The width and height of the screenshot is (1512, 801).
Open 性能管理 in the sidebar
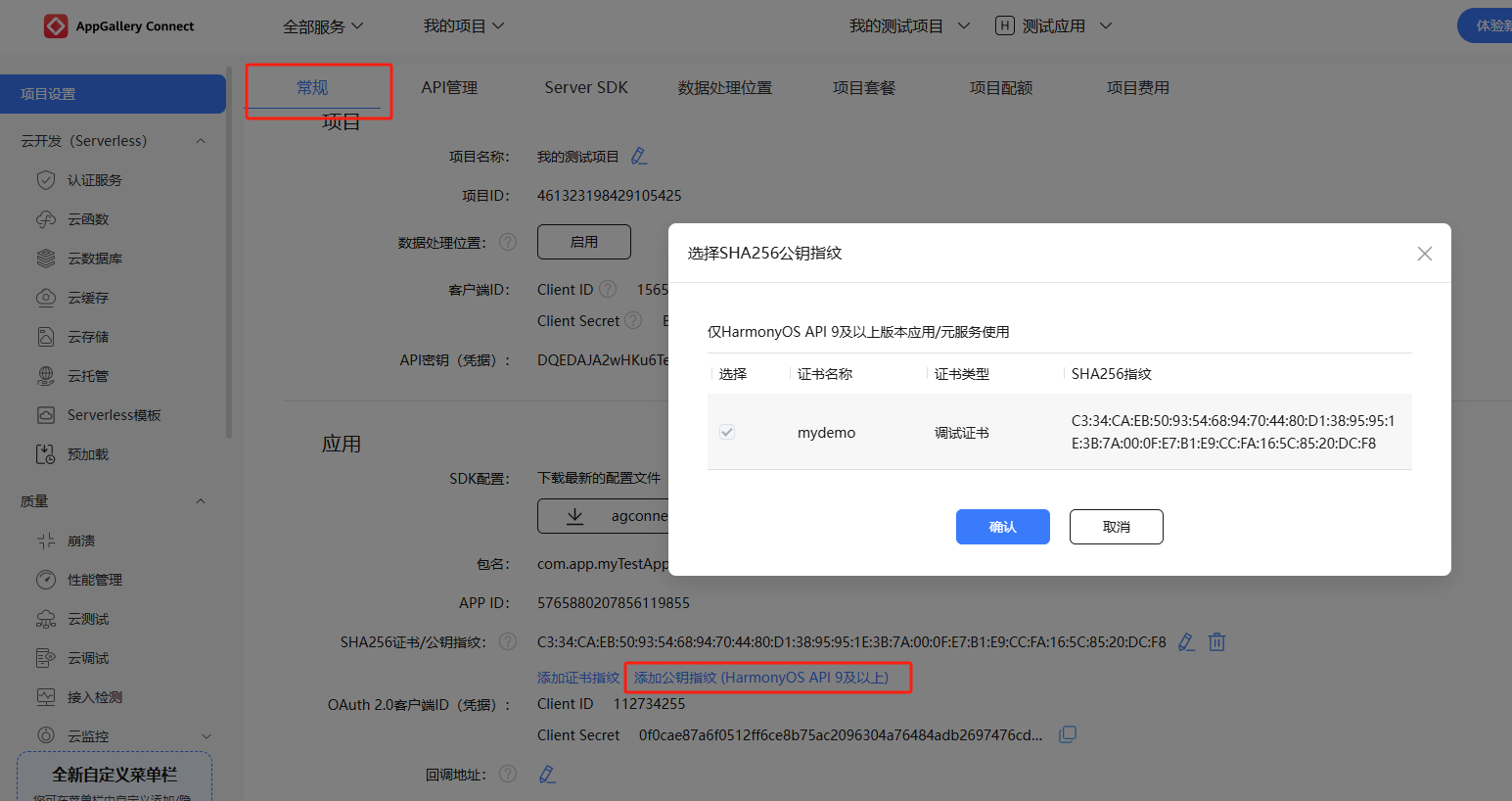(x=95, y=580)
